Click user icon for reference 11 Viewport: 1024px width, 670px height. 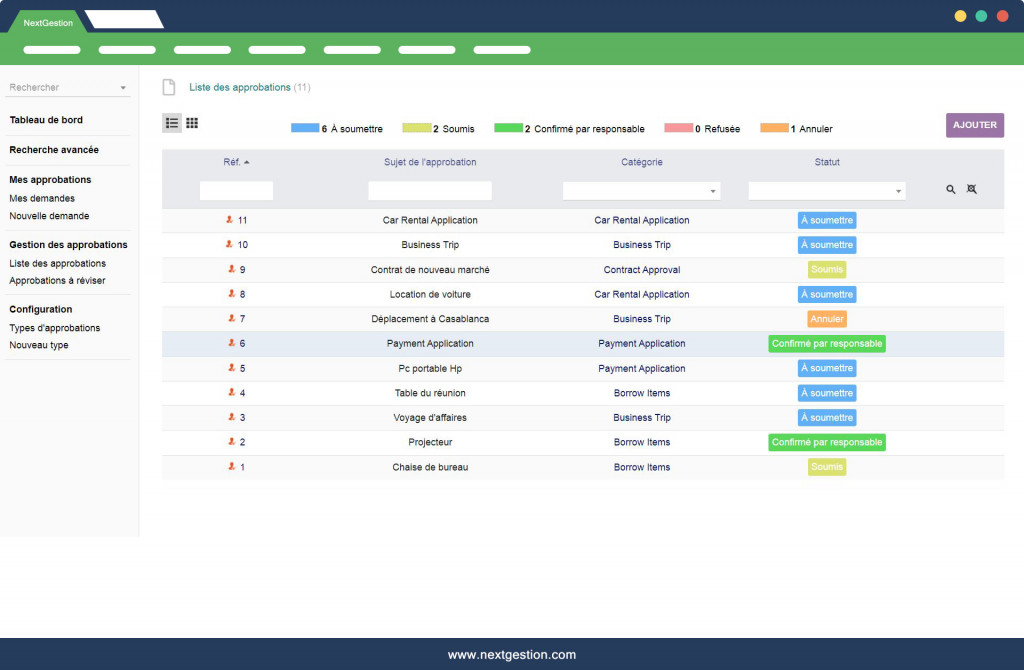point(229,220)
